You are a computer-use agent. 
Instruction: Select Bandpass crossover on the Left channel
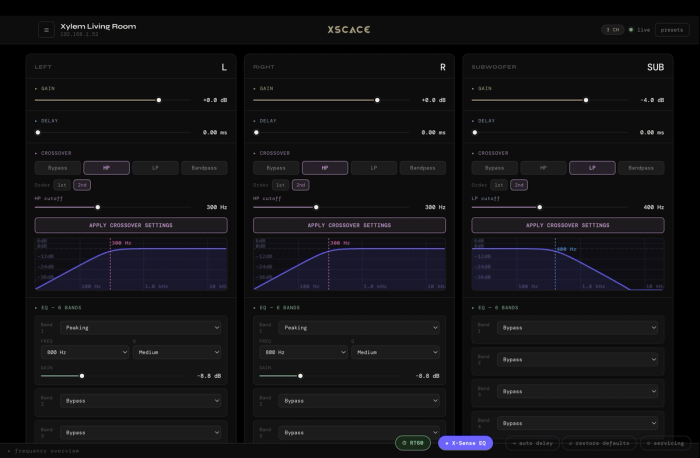click(x=204, y=168)
